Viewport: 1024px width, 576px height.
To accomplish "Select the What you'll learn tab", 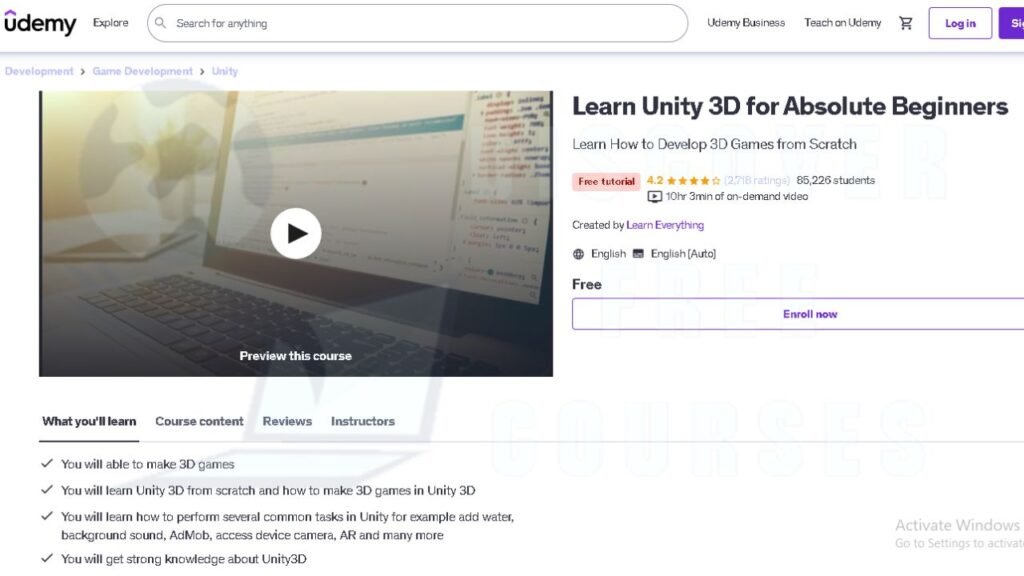I will click(89, 422).
